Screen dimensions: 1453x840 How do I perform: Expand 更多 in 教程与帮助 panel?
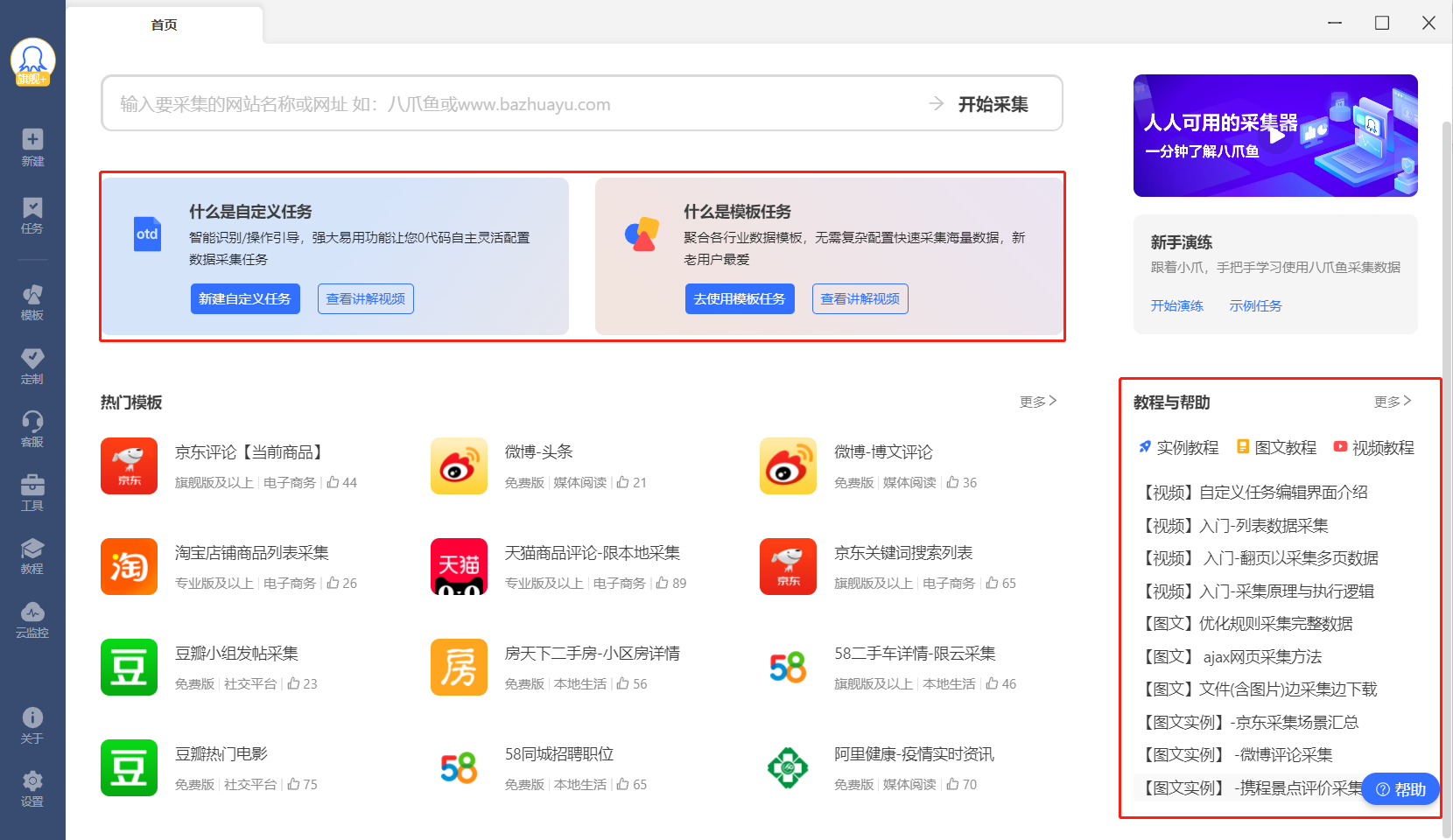click(1392, 402)
